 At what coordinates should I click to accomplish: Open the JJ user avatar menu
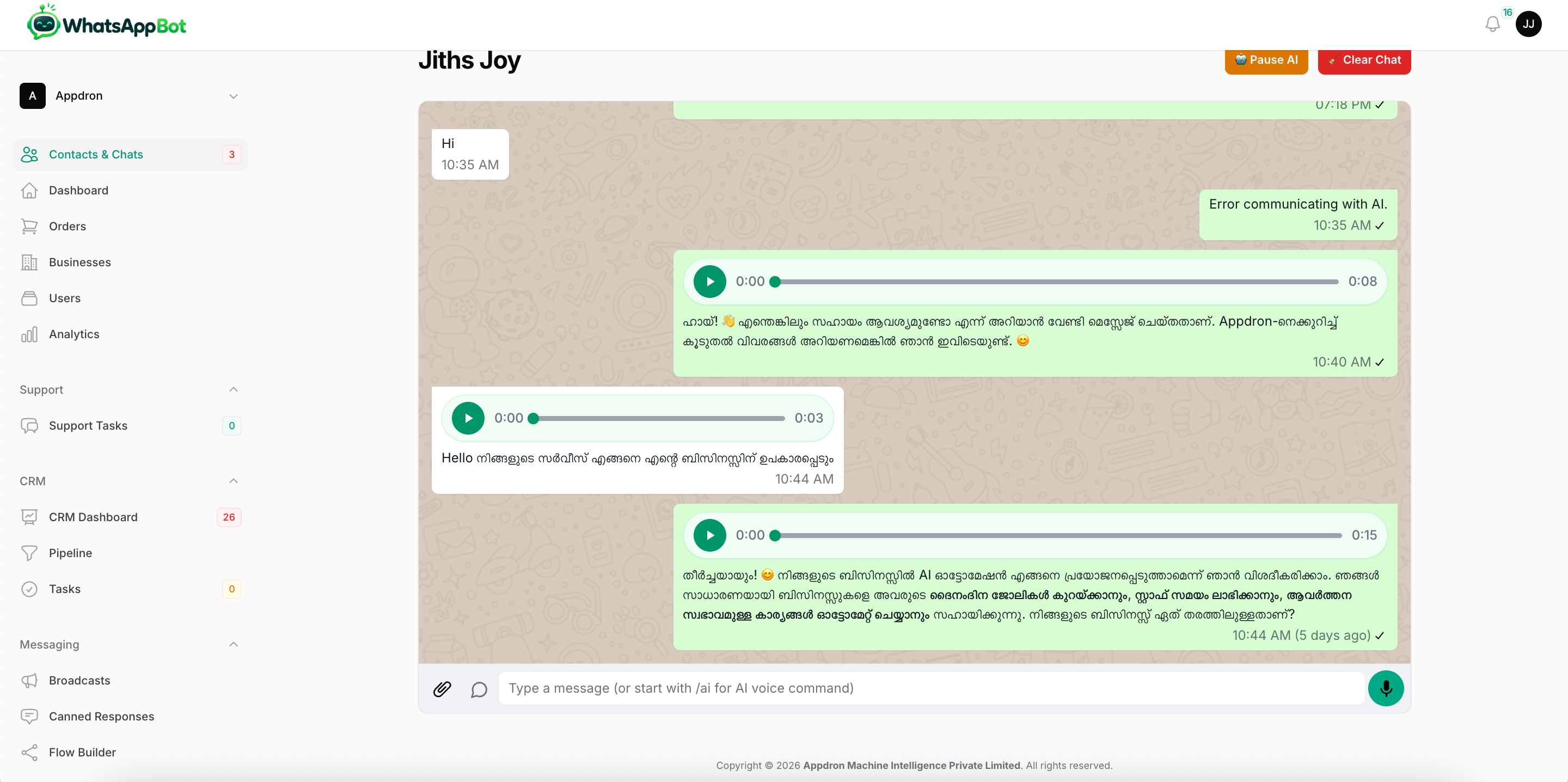click(x=1528, y=25)
